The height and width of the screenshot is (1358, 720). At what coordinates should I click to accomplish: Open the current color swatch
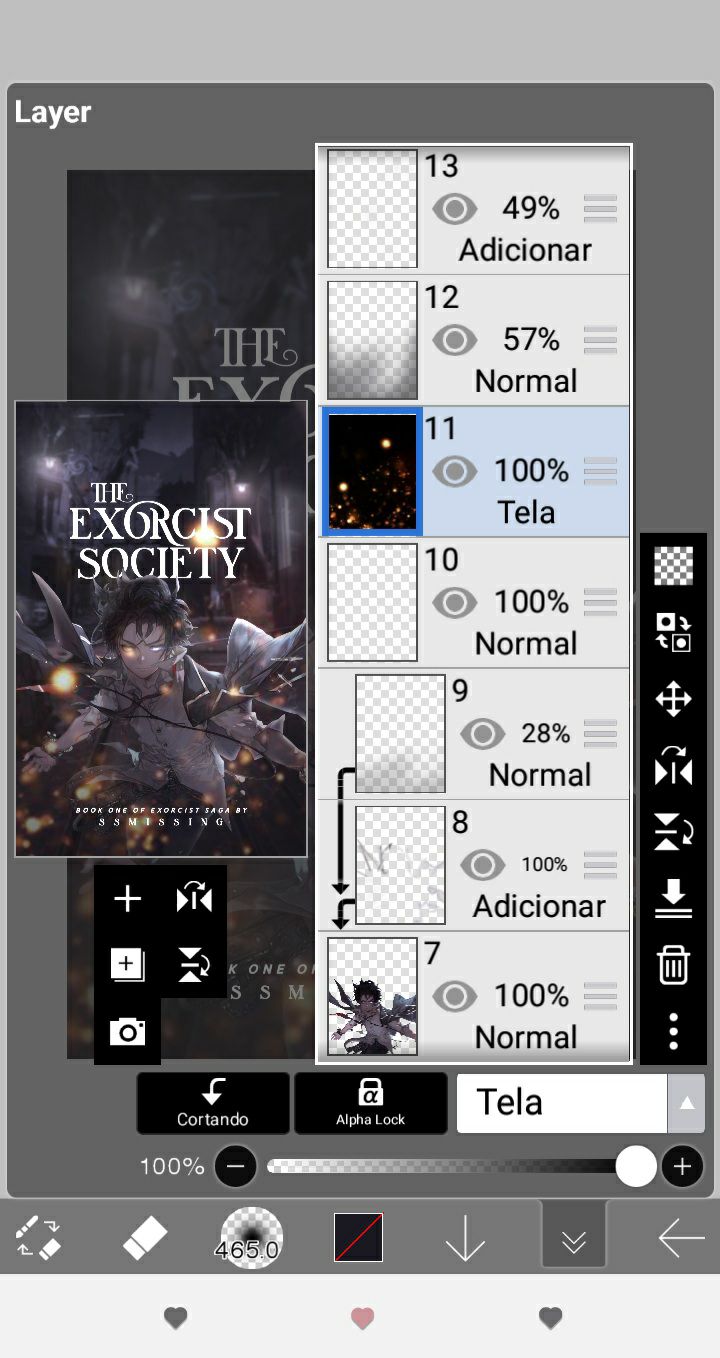pos(358,1238)
